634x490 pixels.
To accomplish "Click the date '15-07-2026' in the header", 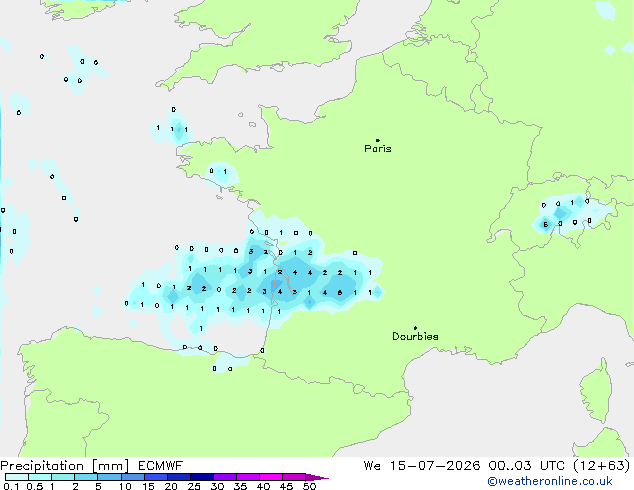I will tap(435, 466).
